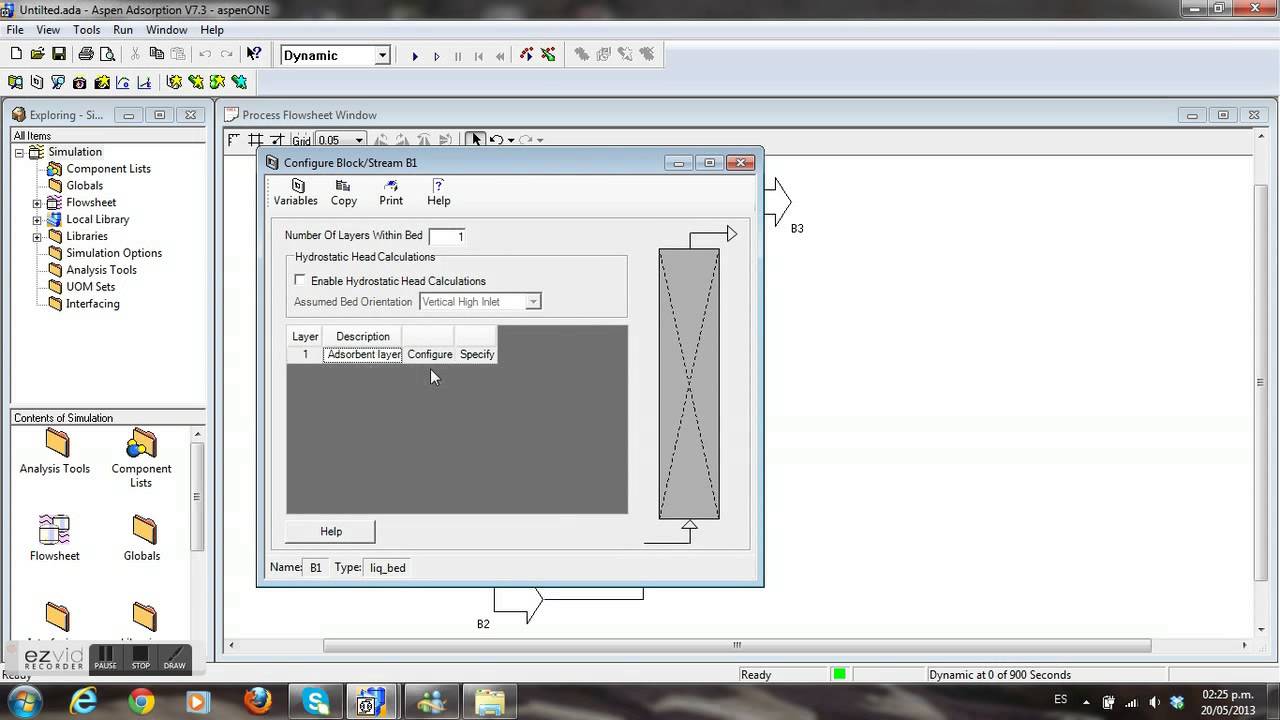Select UOM Sets in the tree
Image resolution: width=1280 pixels, height=720 pixels.
[91, 287]
